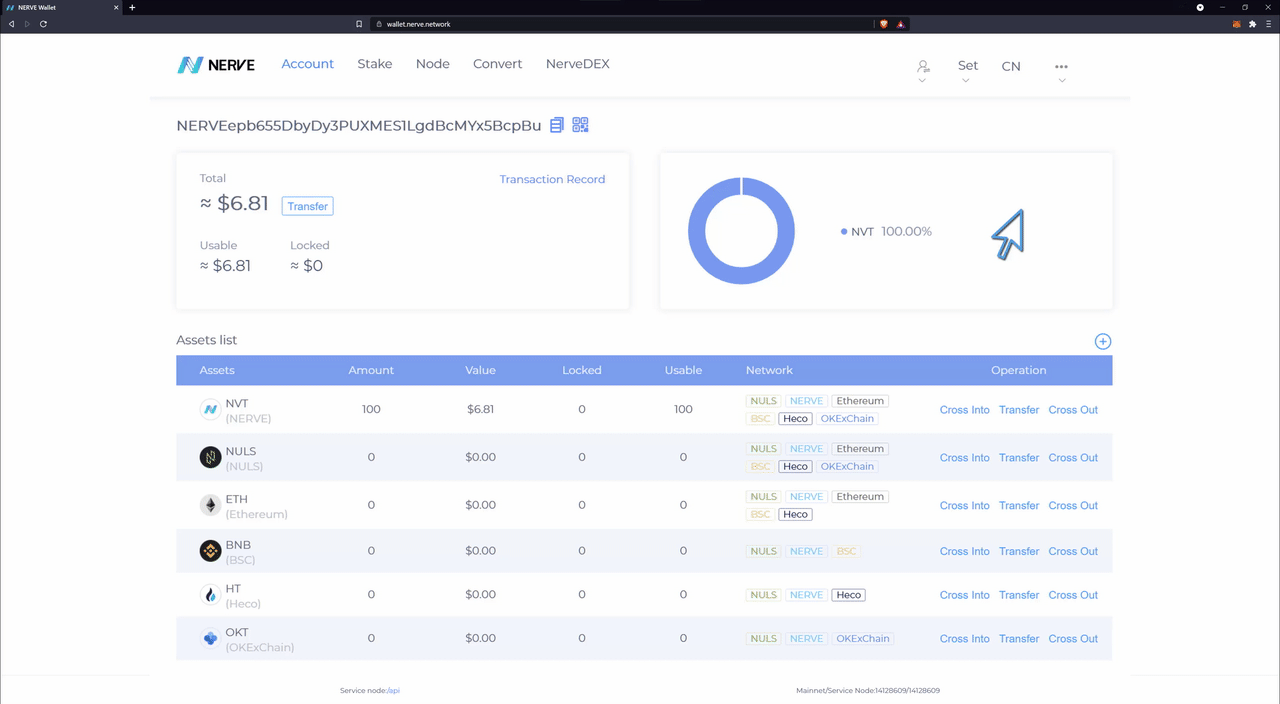Open the NerveDEX tab
The width and height of the screenshot is (1280, 704).
(577, 64)
